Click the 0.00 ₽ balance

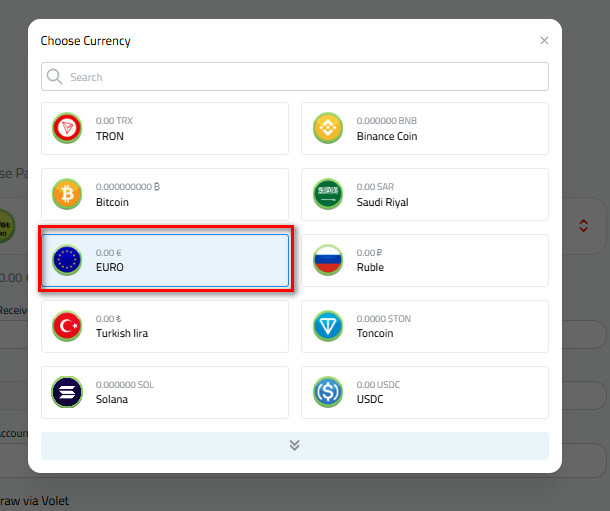369,253
